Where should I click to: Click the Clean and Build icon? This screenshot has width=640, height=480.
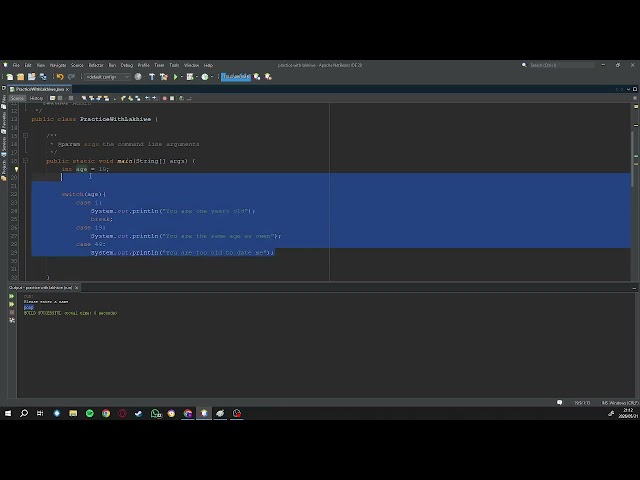[164, 77]
